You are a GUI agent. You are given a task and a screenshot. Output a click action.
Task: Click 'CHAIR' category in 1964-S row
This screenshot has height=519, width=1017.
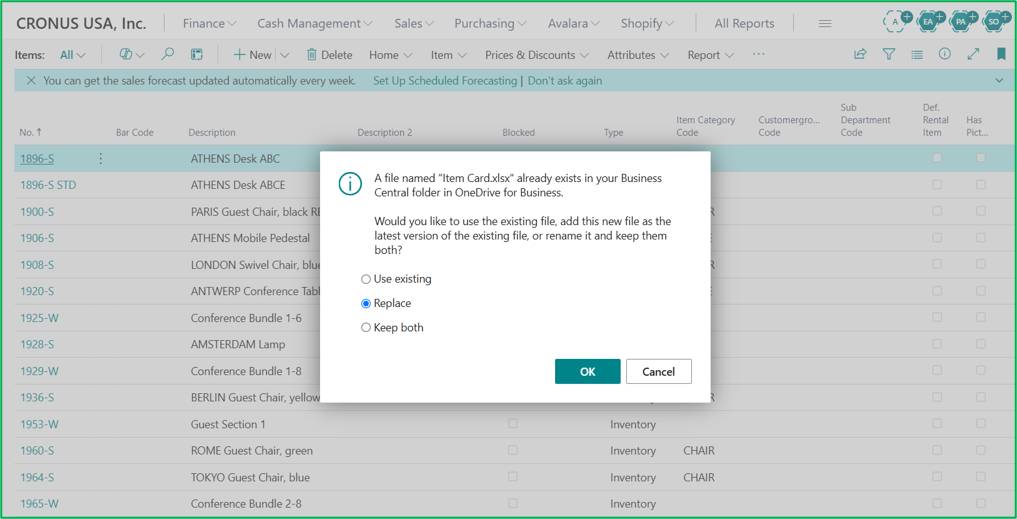point(699,477)
